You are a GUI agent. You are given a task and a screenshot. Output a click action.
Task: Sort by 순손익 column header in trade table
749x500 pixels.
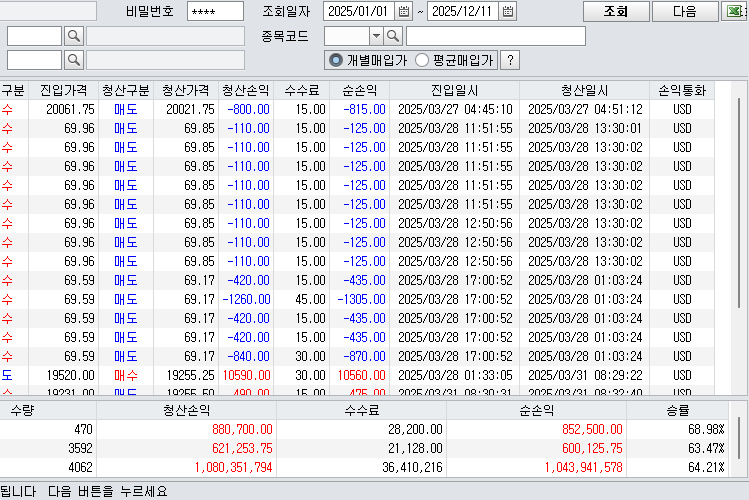click(360, 90)
